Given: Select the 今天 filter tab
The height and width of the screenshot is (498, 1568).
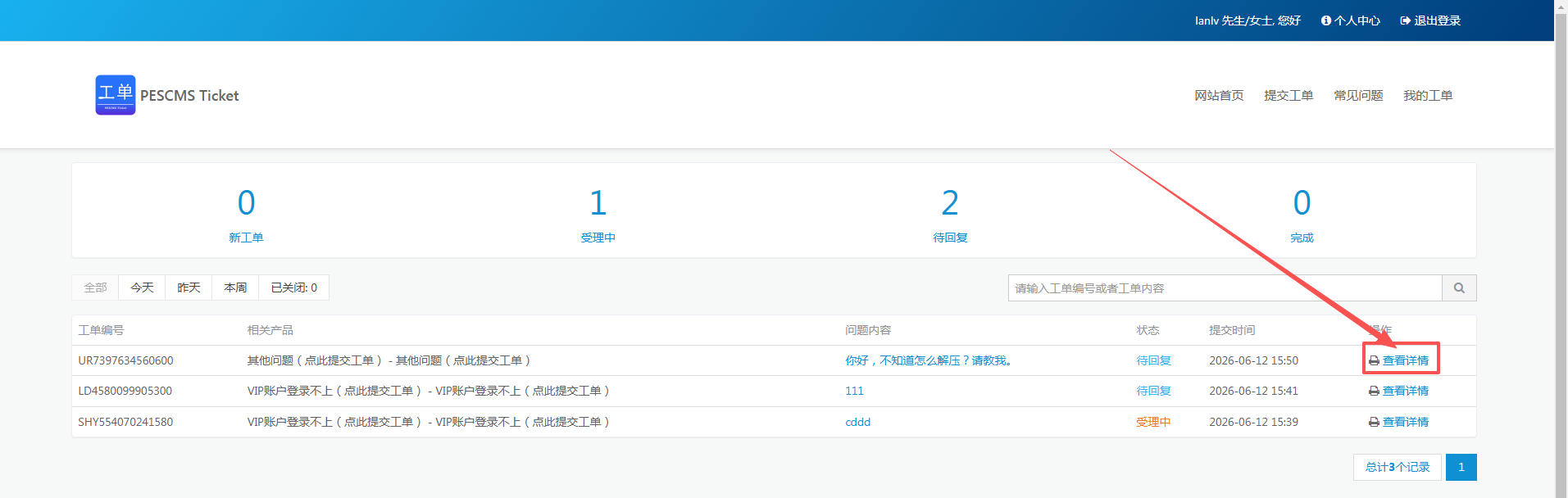Looking at the screenshot, I should pos(142,287).
